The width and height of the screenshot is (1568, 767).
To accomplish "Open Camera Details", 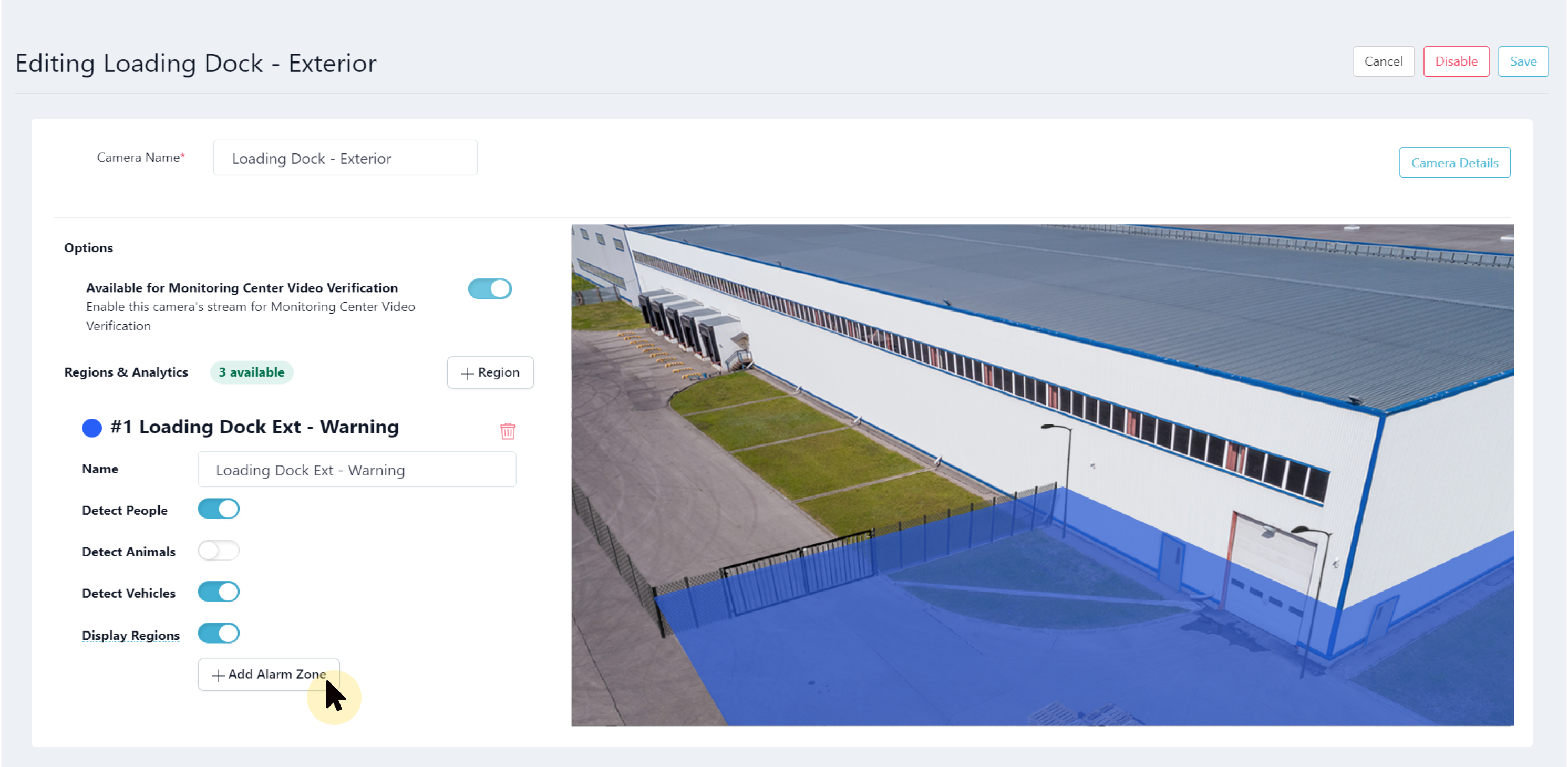I will (x=1454, y=162).
